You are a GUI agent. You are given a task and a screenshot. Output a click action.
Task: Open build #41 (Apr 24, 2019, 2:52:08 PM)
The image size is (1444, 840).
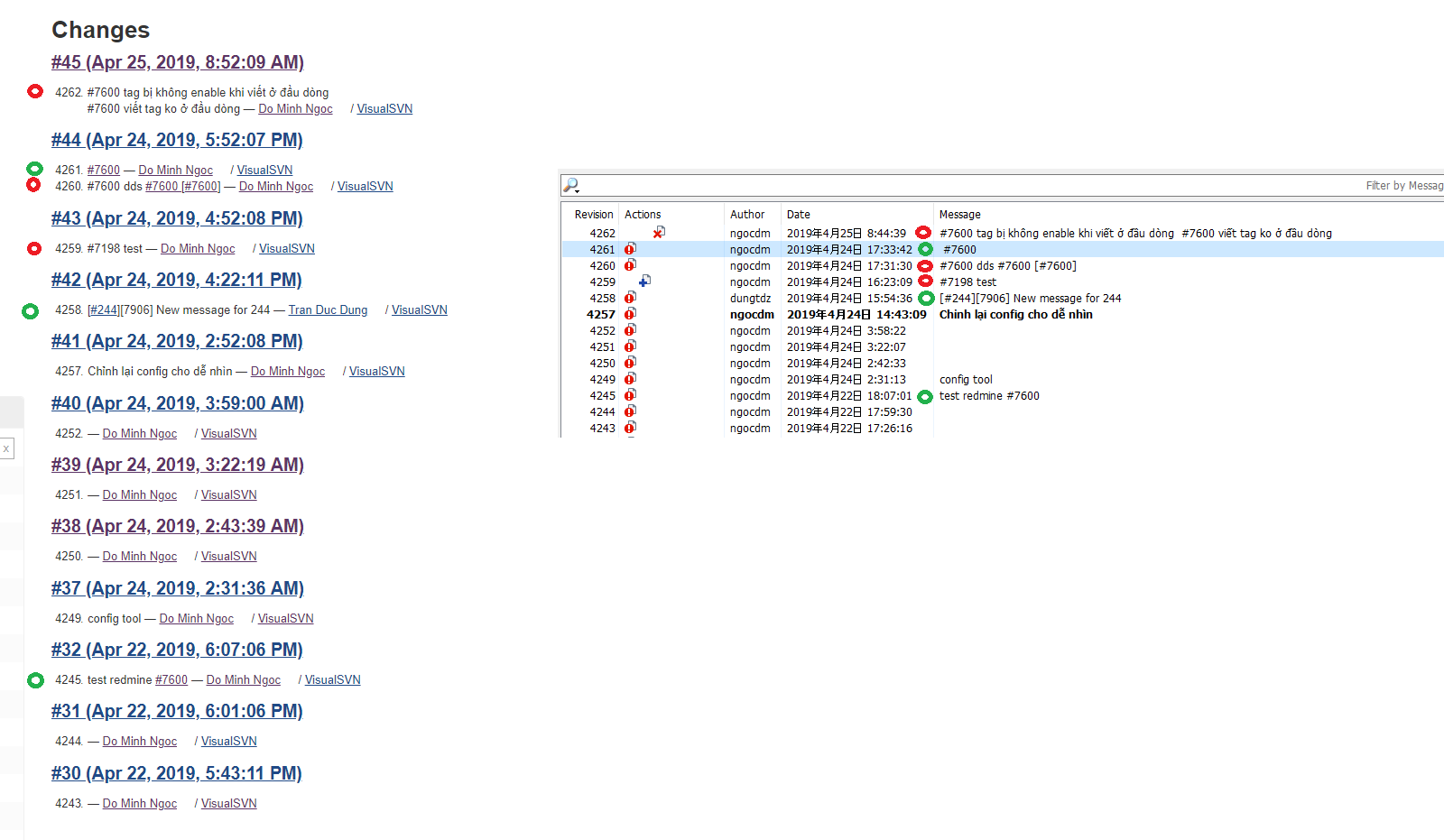(177, 341)
